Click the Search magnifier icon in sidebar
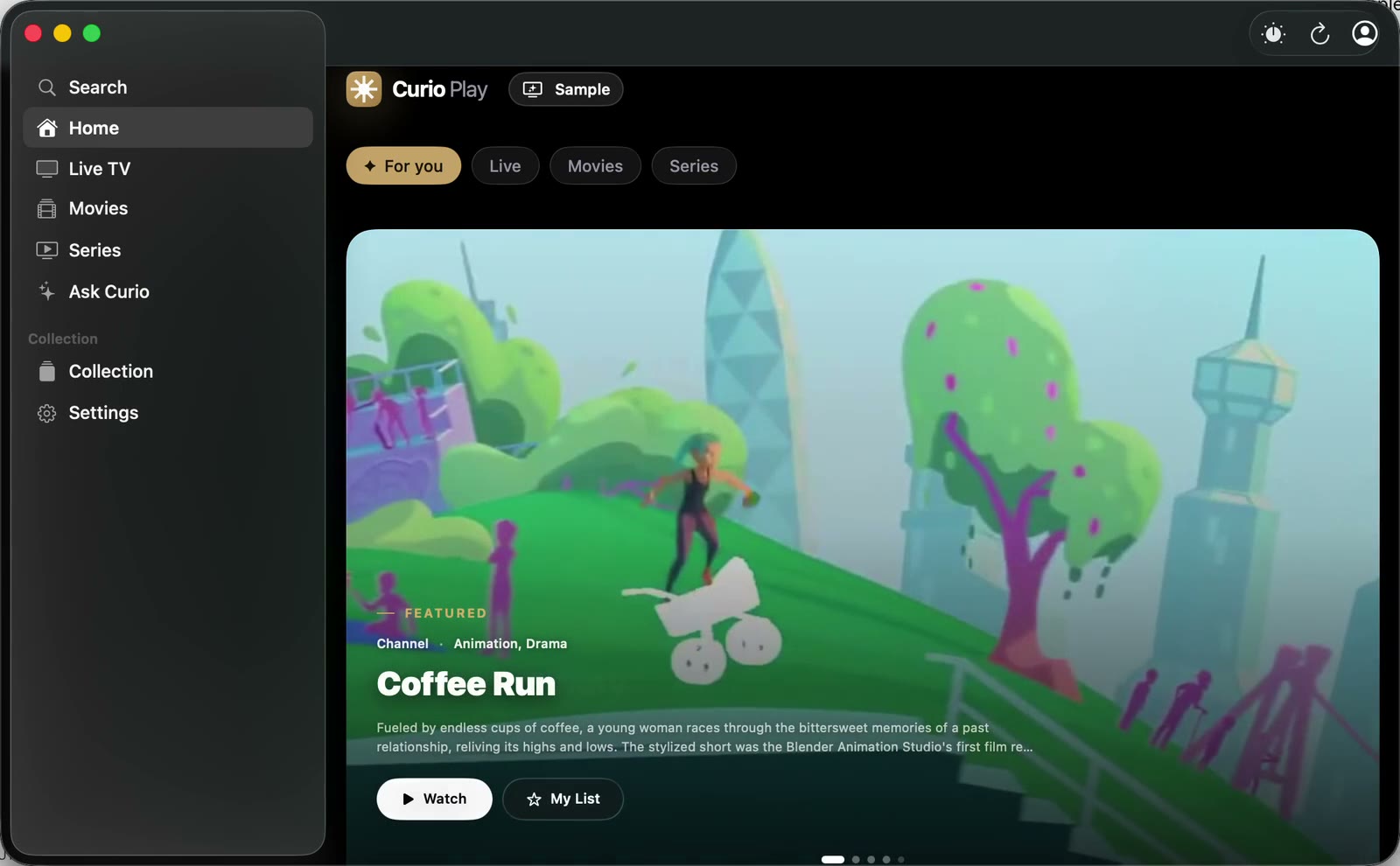The width and height of the screenshot is (1400, 866). tap(47, 87)
